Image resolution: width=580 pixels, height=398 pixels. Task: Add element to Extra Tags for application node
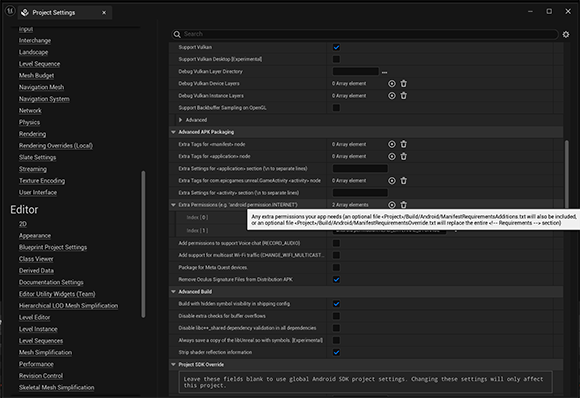(392, 156)
